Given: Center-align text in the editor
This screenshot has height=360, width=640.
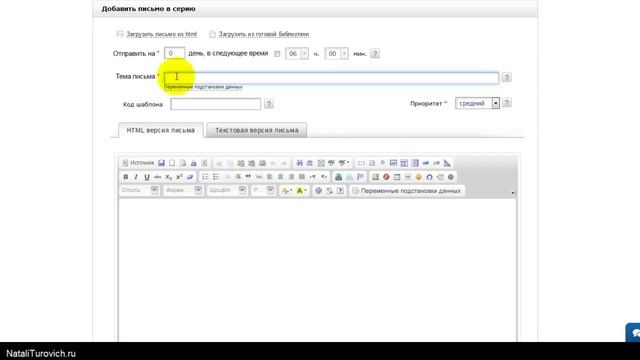Looking at the screenshot, I should 280,177.
